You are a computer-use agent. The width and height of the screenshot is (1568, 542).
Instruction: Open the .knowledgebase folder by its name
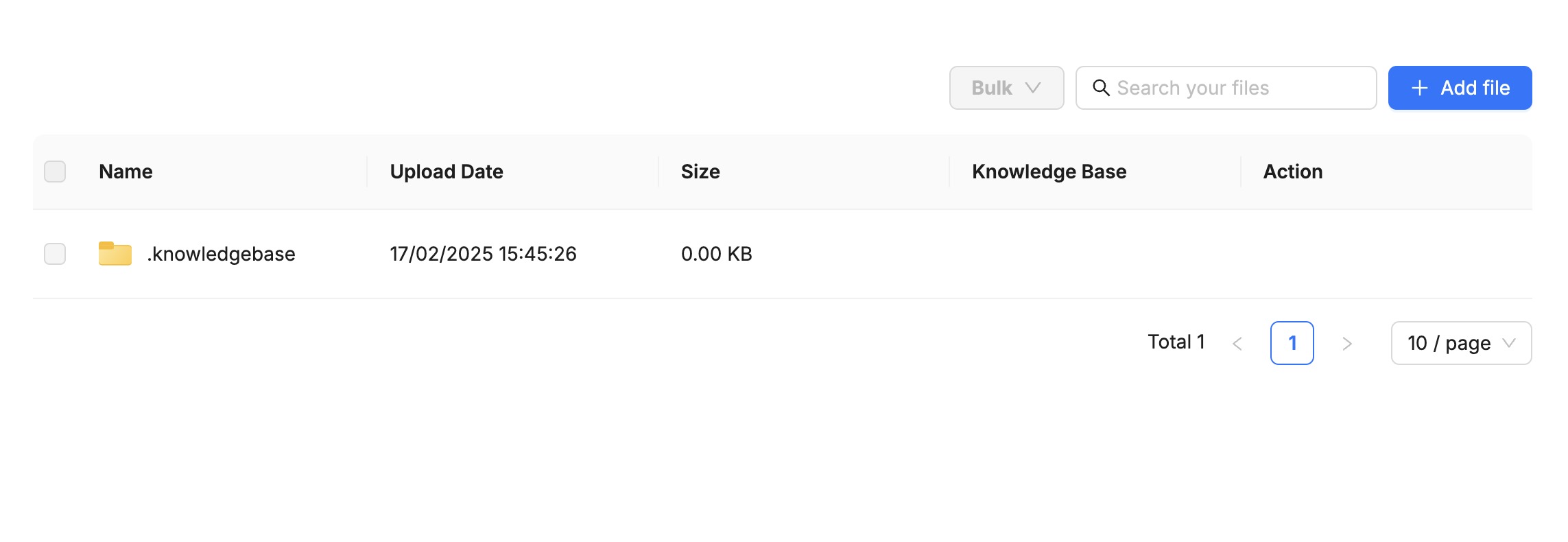pos(222,253)
